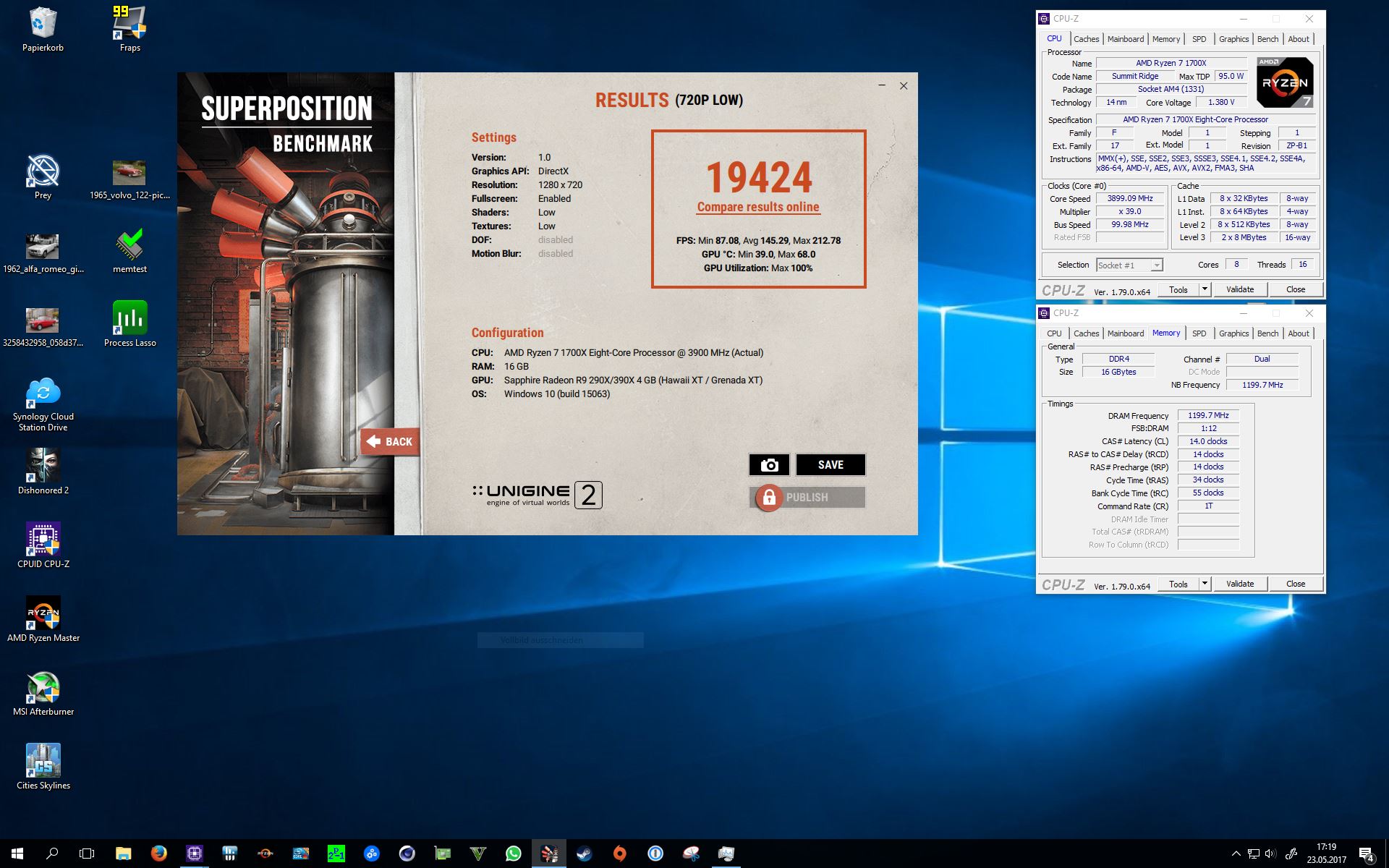Open Tools dropdown arrow in upper CPU-Z window
This screenshot has height=868, width=1389.
coord(1205,289)
